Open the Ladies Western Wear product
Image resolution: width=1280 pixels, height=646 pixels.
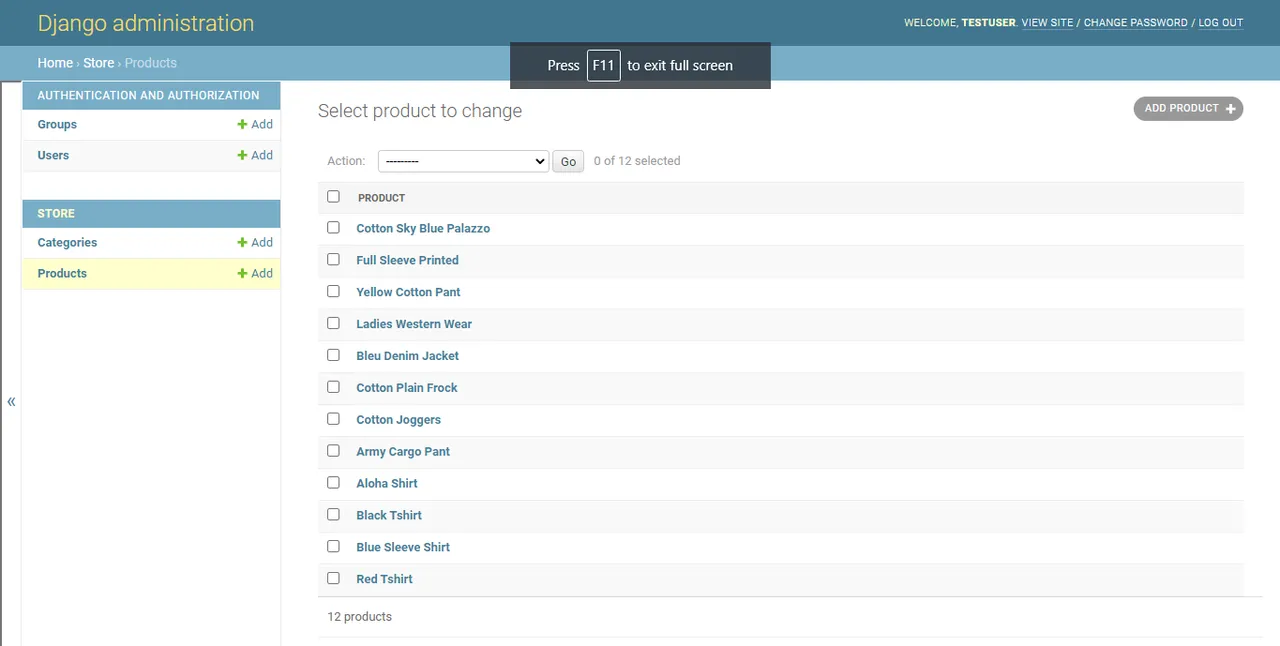[414, 324]
